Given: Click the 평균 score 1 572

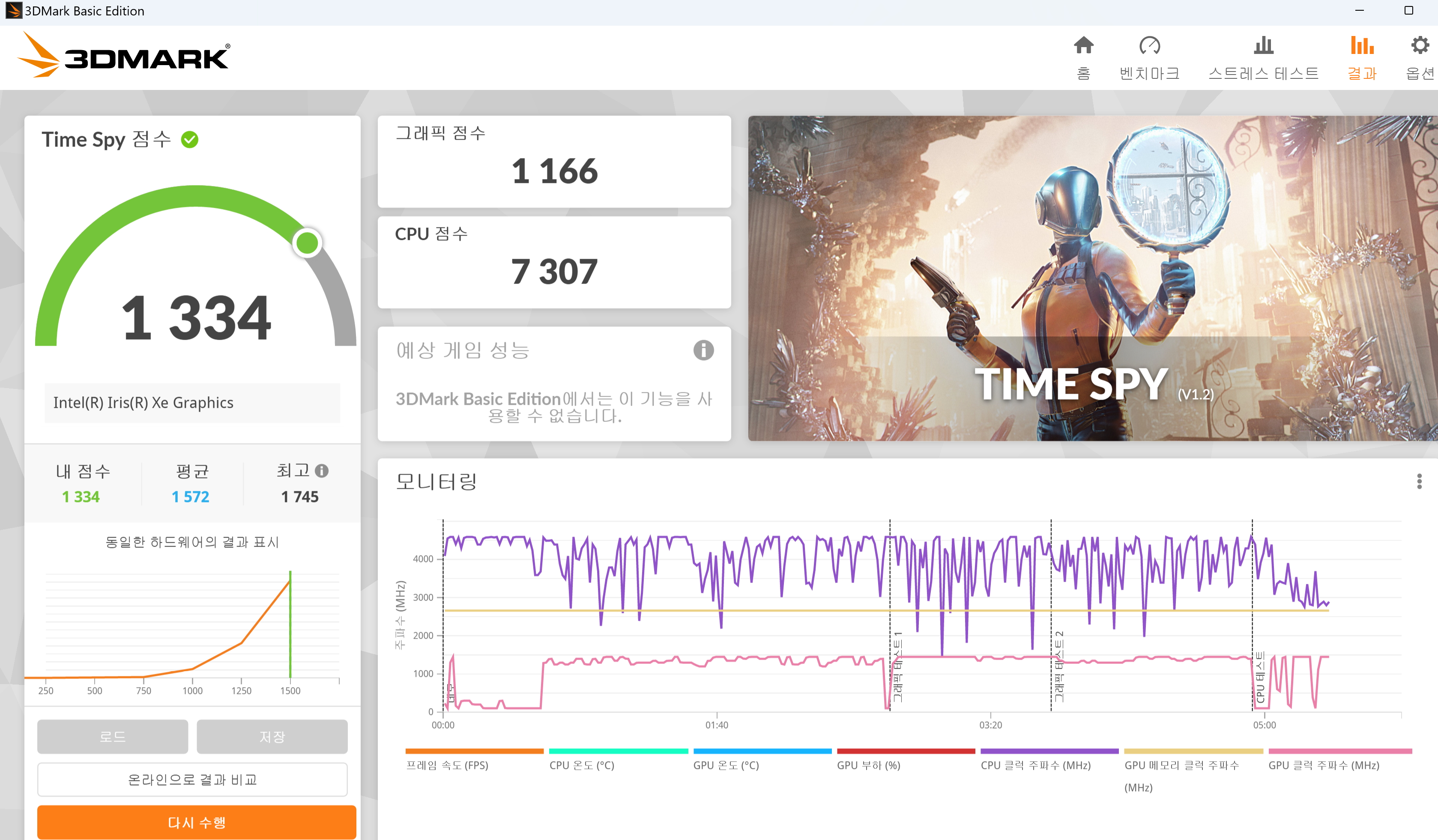Looking at the screenshot, I should click(x=191, y=497).
